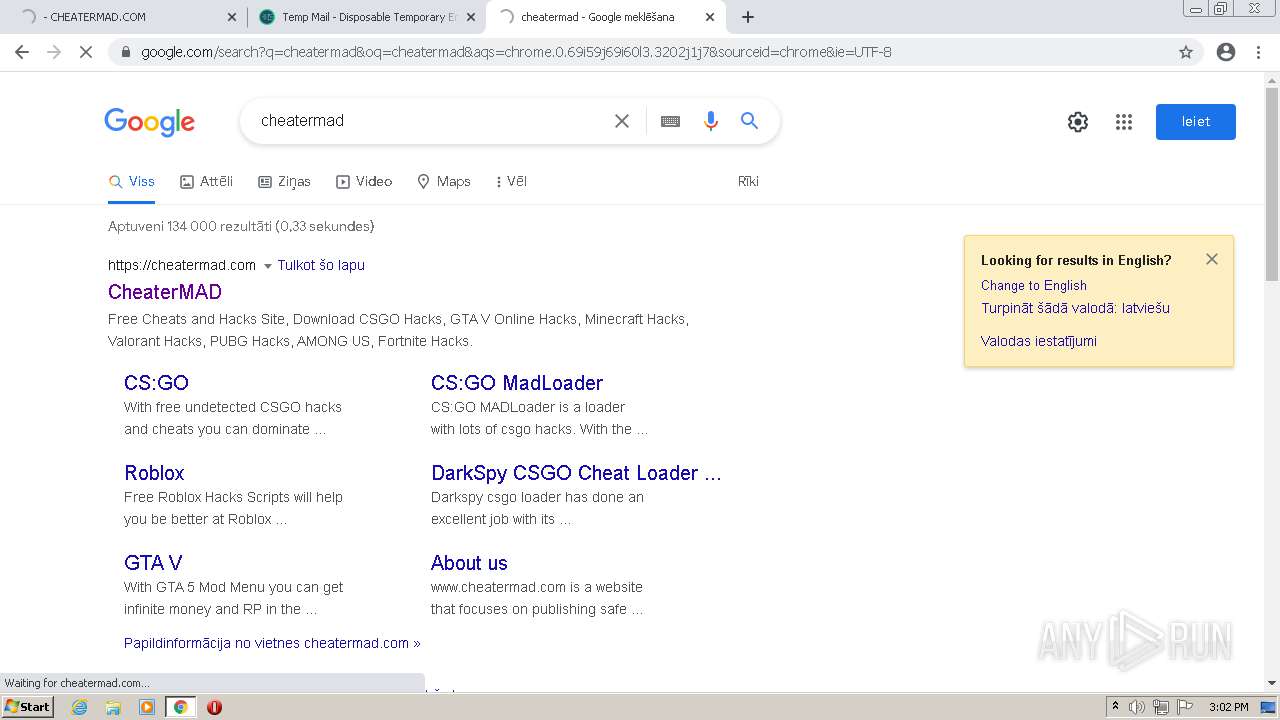1280x720 pixels.
Task: Open the Chrome three-dot menu
Action: pos(1258,52)
